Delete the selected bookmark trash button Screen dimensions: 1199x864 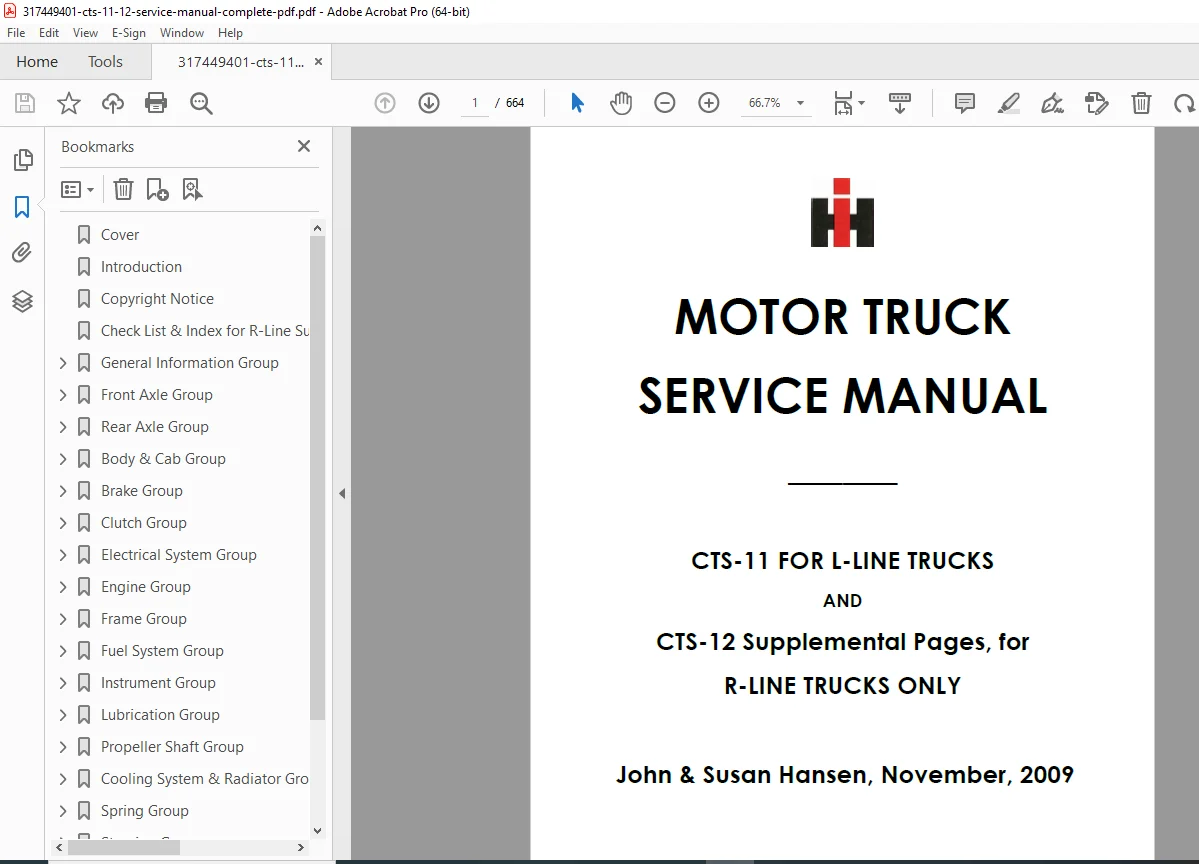tap(123, 190)
